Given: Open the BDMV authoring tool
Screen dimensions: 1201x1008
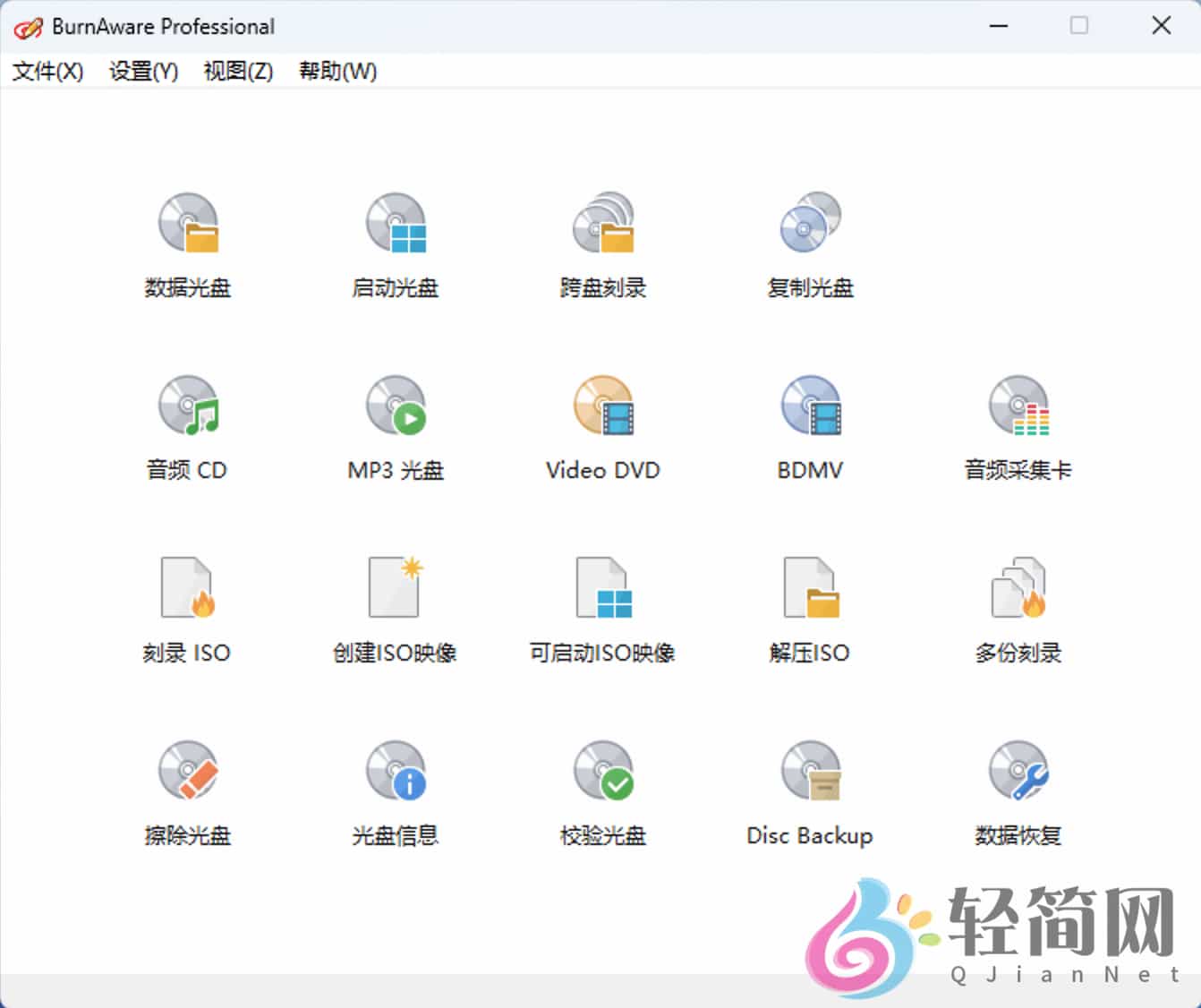Looking at the screenshot, I should tap(809, 425).
